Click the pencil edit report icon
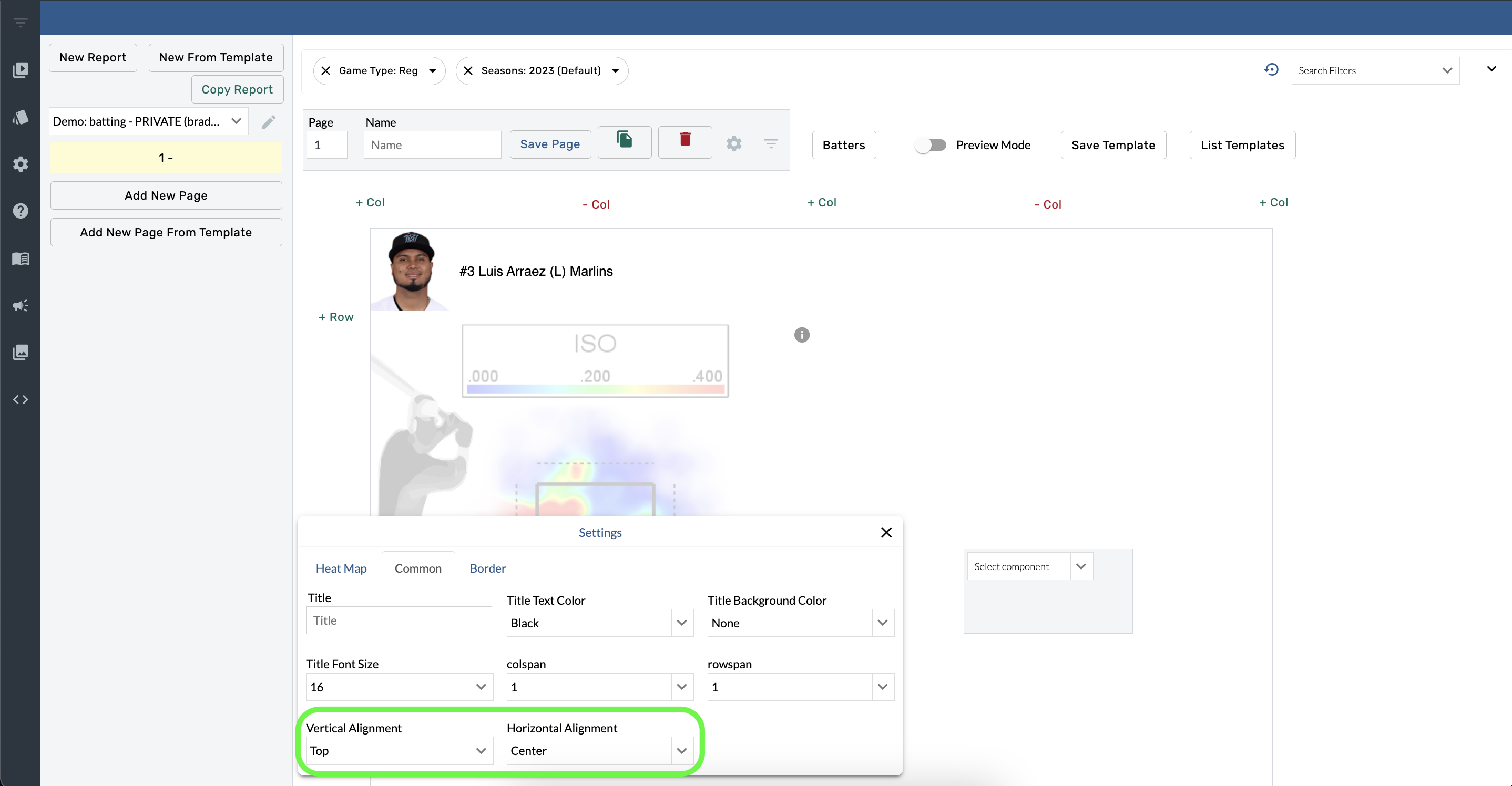This screenshot has width=1512, height=786. point(268,122)
